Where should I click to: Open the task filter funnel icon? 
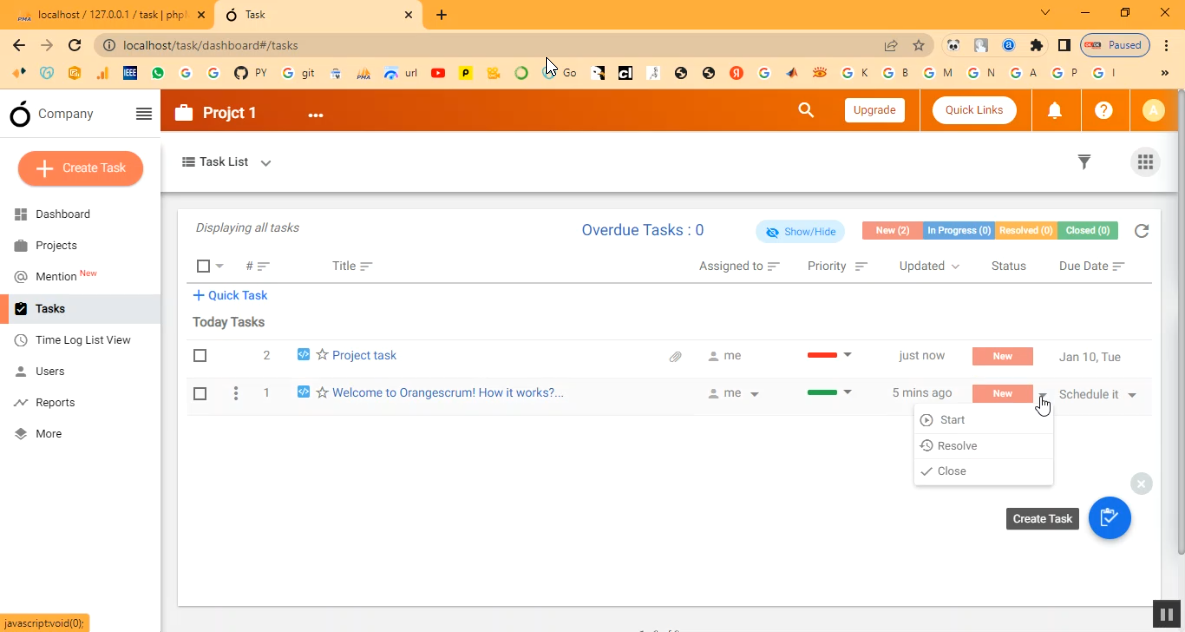pyautogui.click(x=1084, y=162)
